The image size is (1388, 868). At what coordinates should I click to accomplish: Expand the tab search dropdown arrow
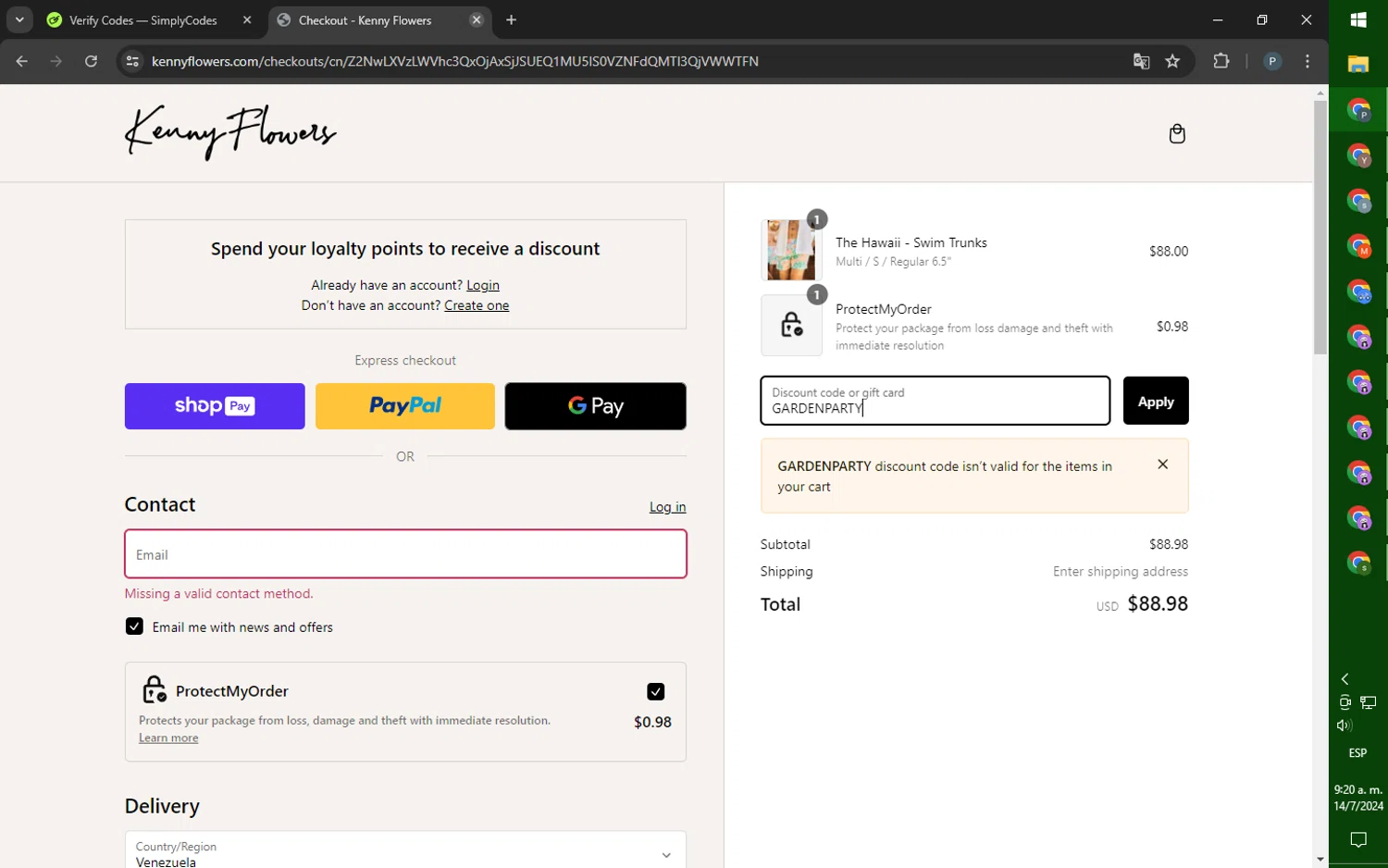point(19,19)
